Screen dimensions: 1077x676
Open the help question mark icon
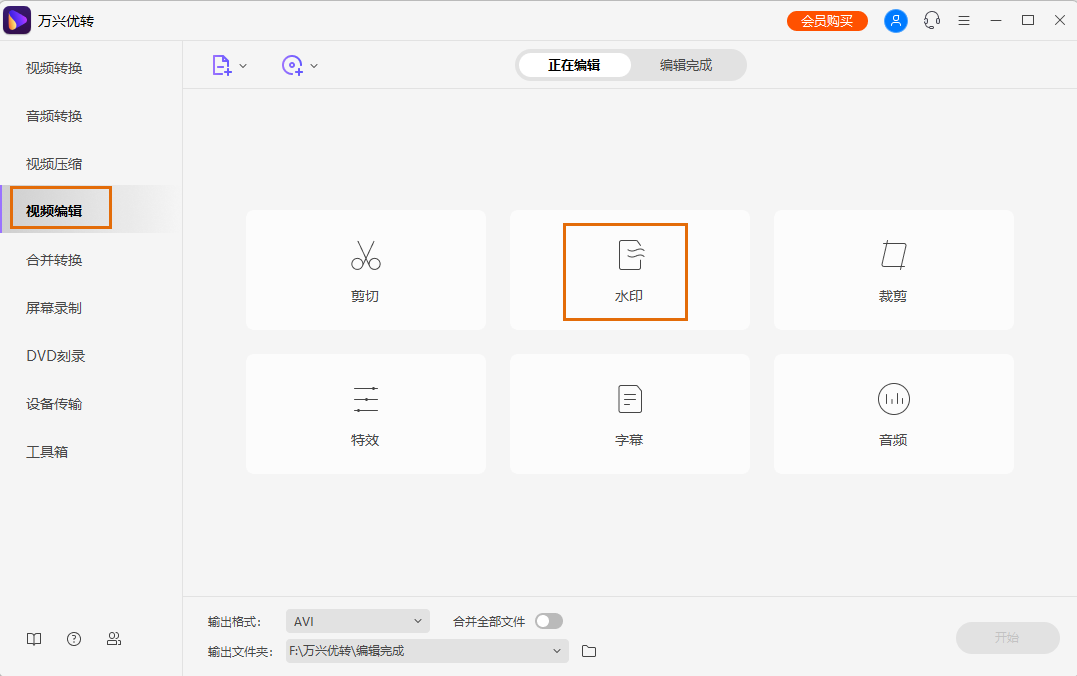point(73,638)
